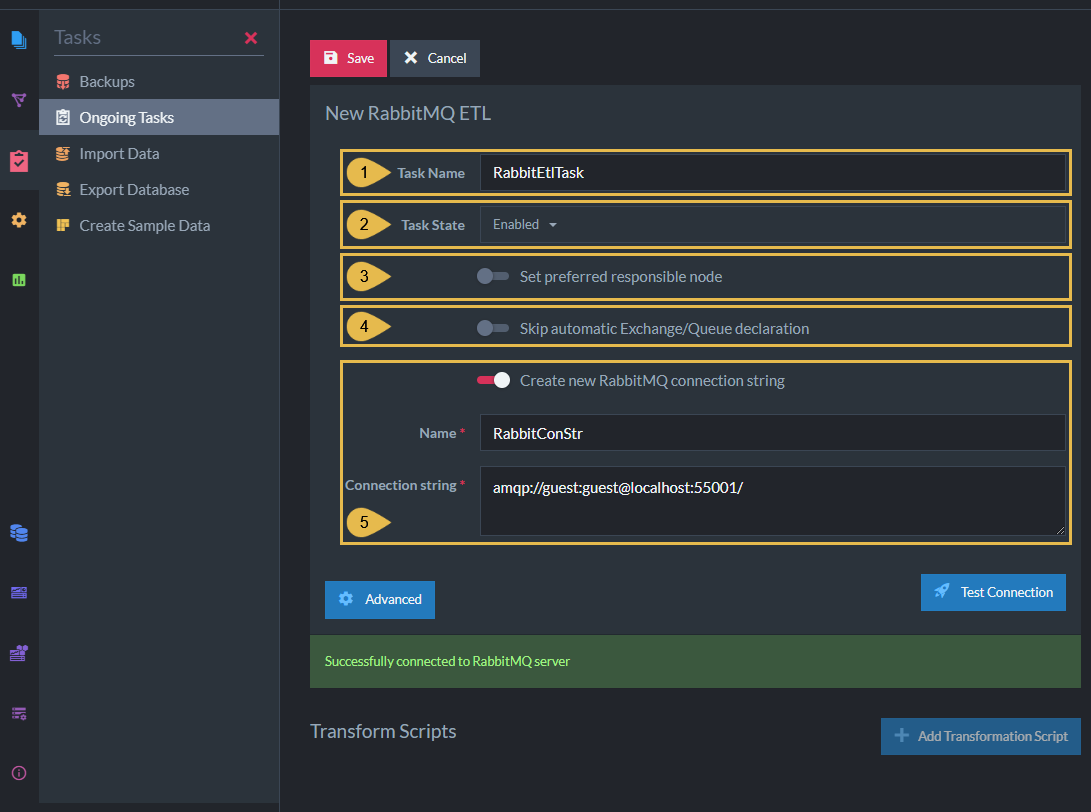
Task: Click the Connection string label
Action: click(x=401, y=485)
